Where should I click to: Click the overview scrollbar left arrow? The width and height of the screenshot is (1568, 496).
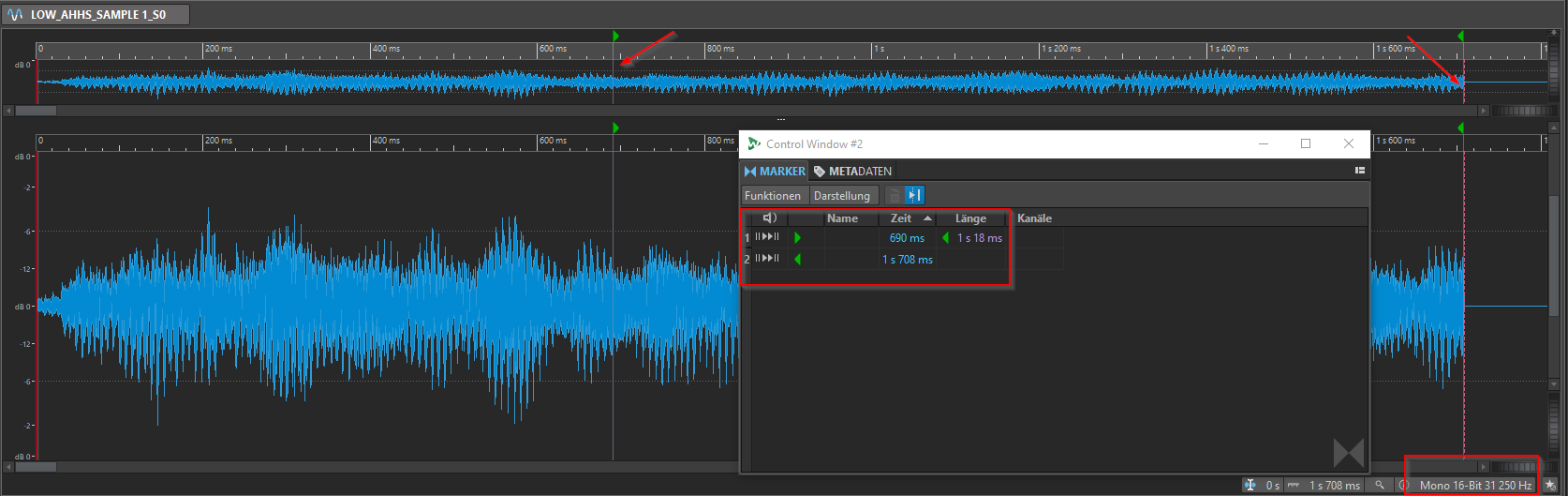9,111
